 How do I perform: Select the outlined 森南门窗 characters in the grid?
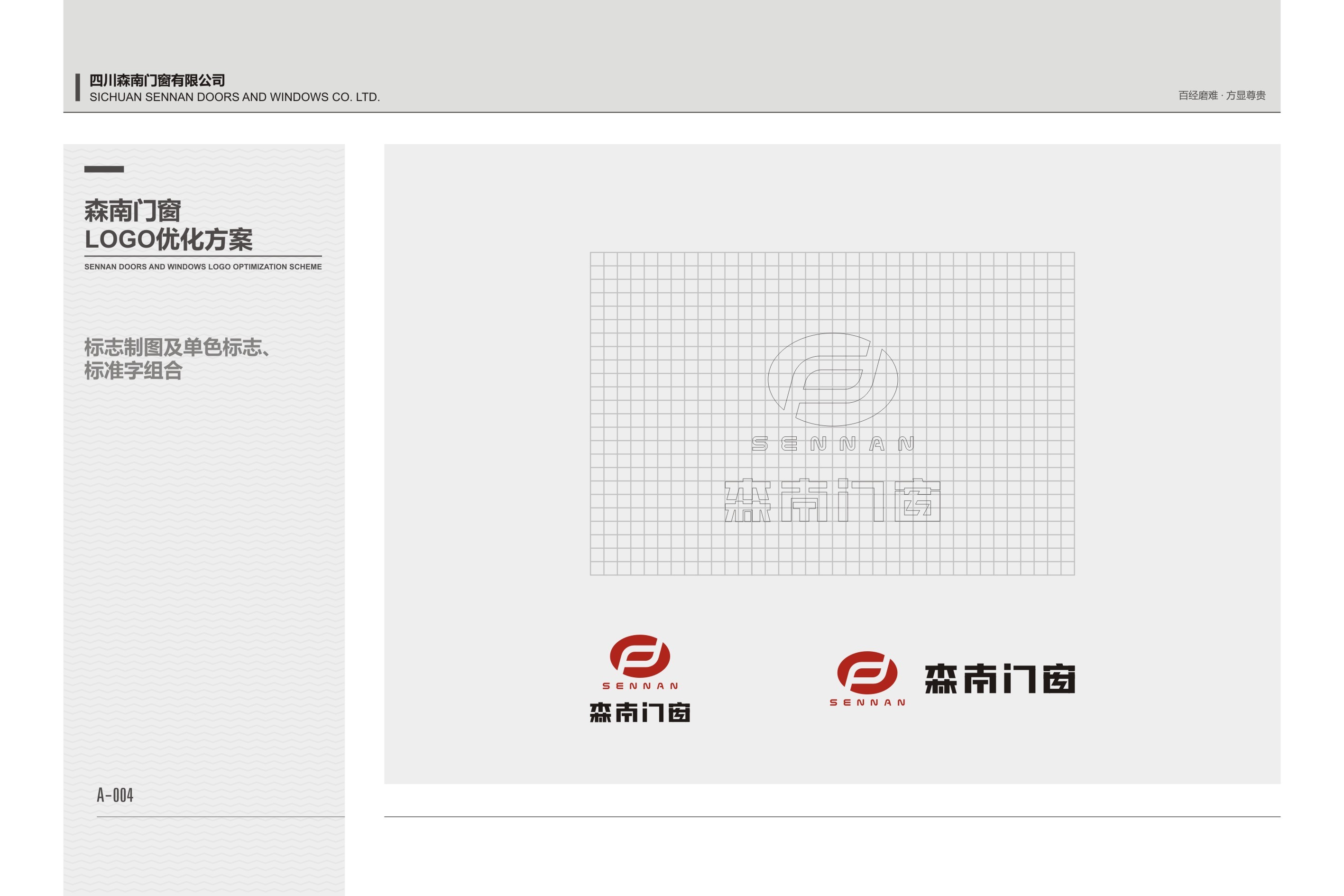tap(832, 500)
